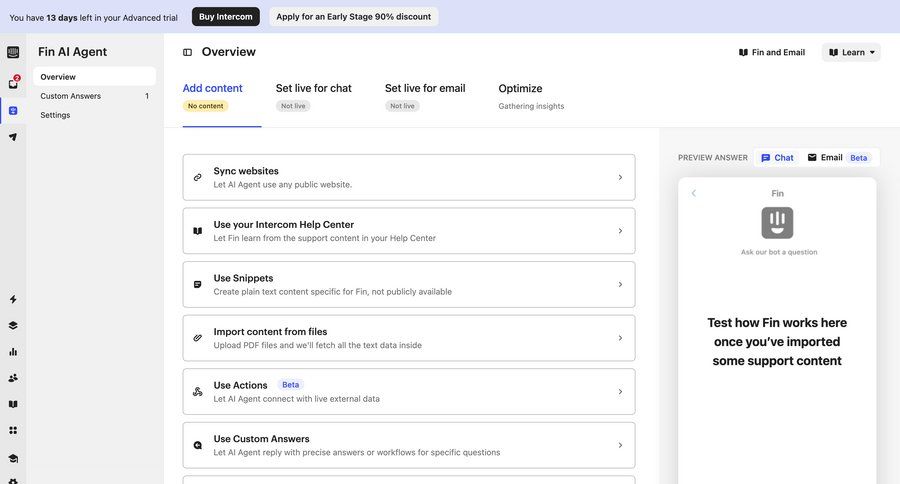900x484 pixels.
Task: Click the Use Snippets title
Action: pyautogui.click(x=243, y=278)
